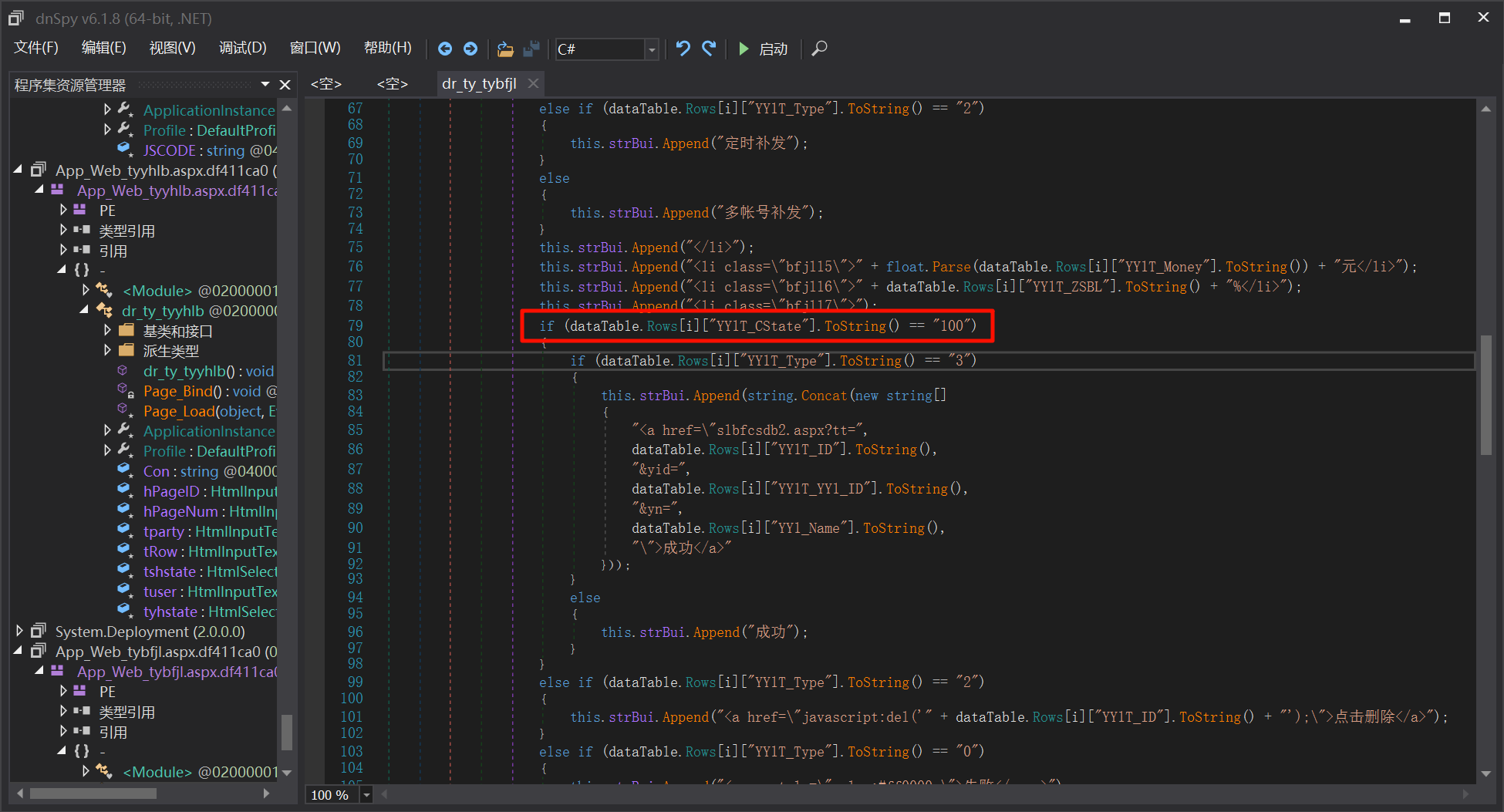Open the C# language dropdown
The height and width of the screenshot is (812, 1504).
652,49
